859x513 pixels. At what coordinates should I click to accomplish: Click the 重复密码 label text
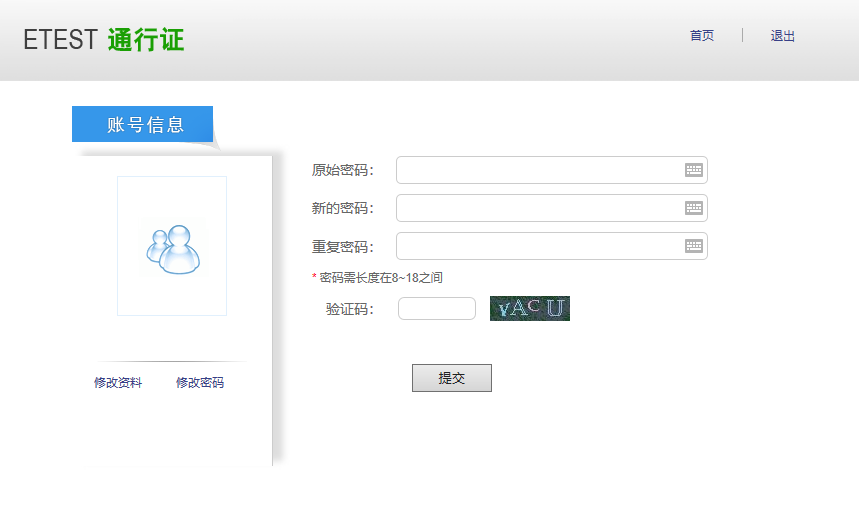342,247
